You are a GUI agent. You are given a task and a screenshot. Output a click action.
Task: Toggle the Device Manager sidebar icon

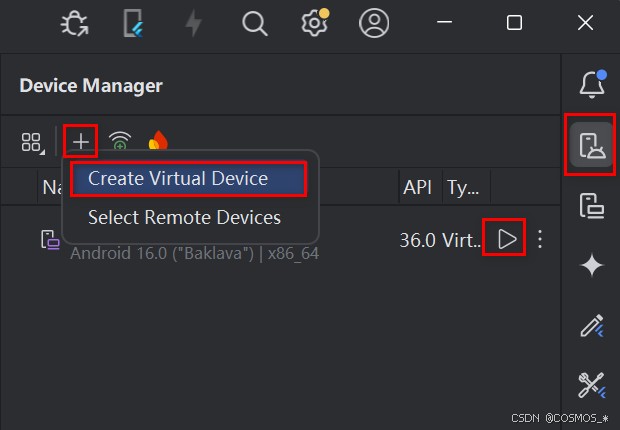592,146
